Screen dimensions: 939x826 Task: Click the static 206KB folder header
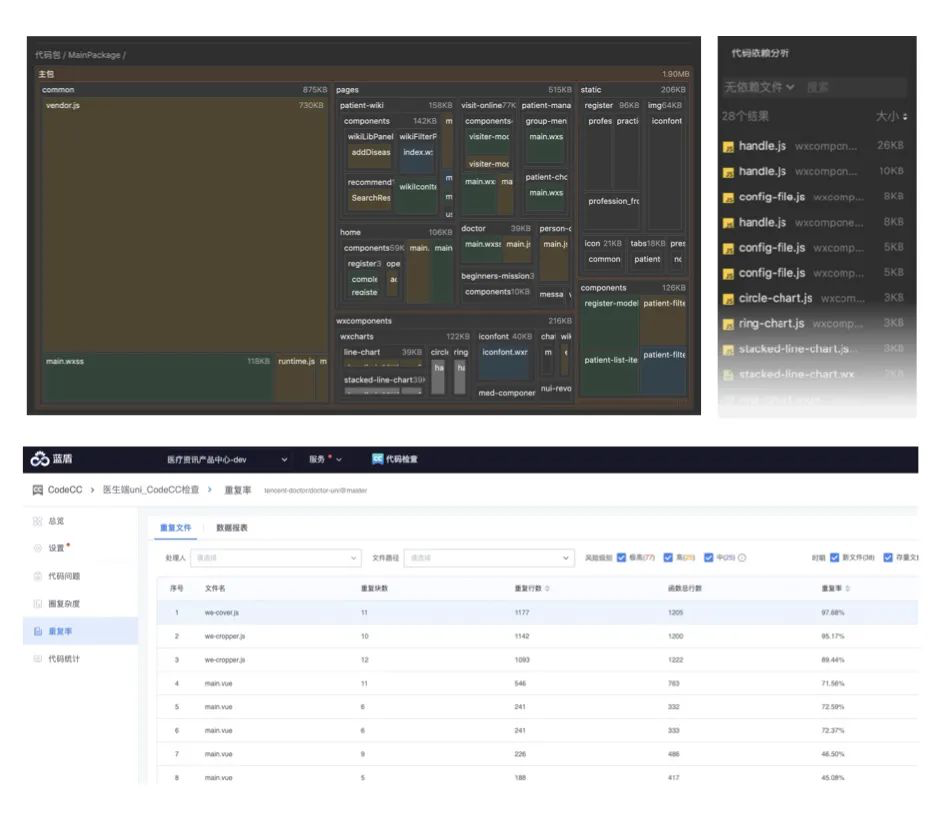click(x=632, y=90)
